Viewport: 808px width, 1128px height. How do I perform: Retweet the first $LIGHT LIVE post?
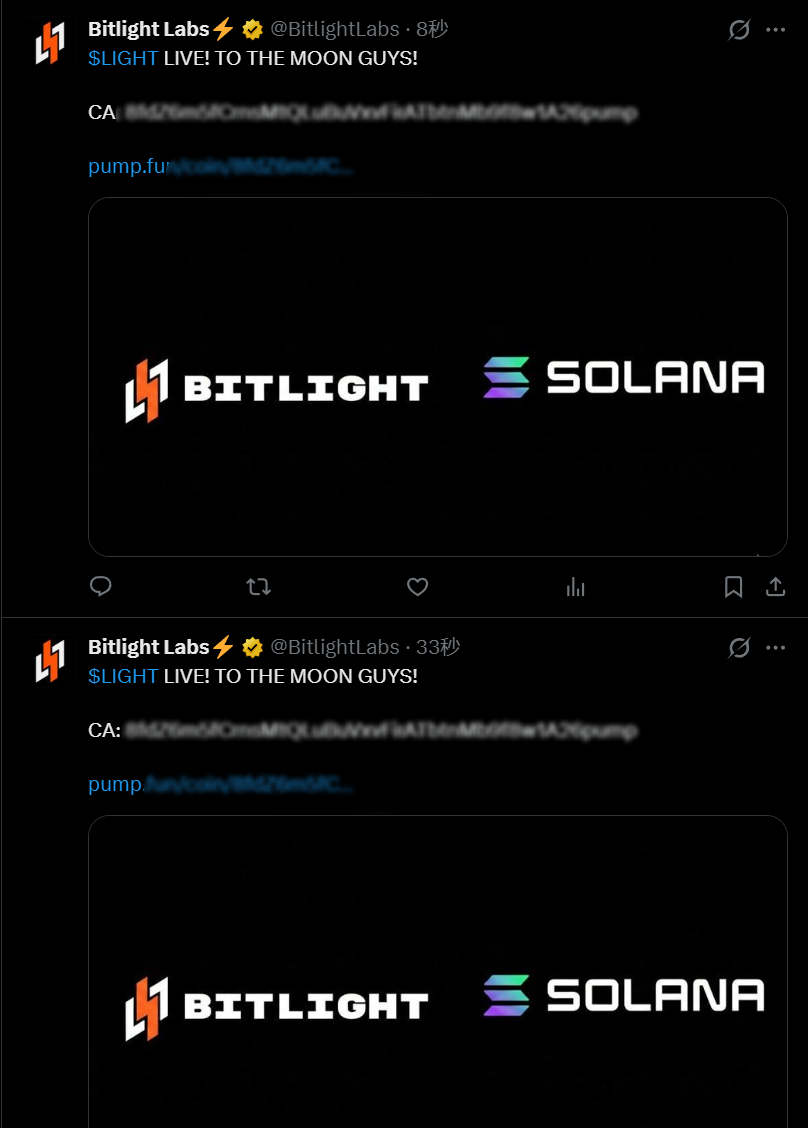pyautogui.click(x=259, y=587)
